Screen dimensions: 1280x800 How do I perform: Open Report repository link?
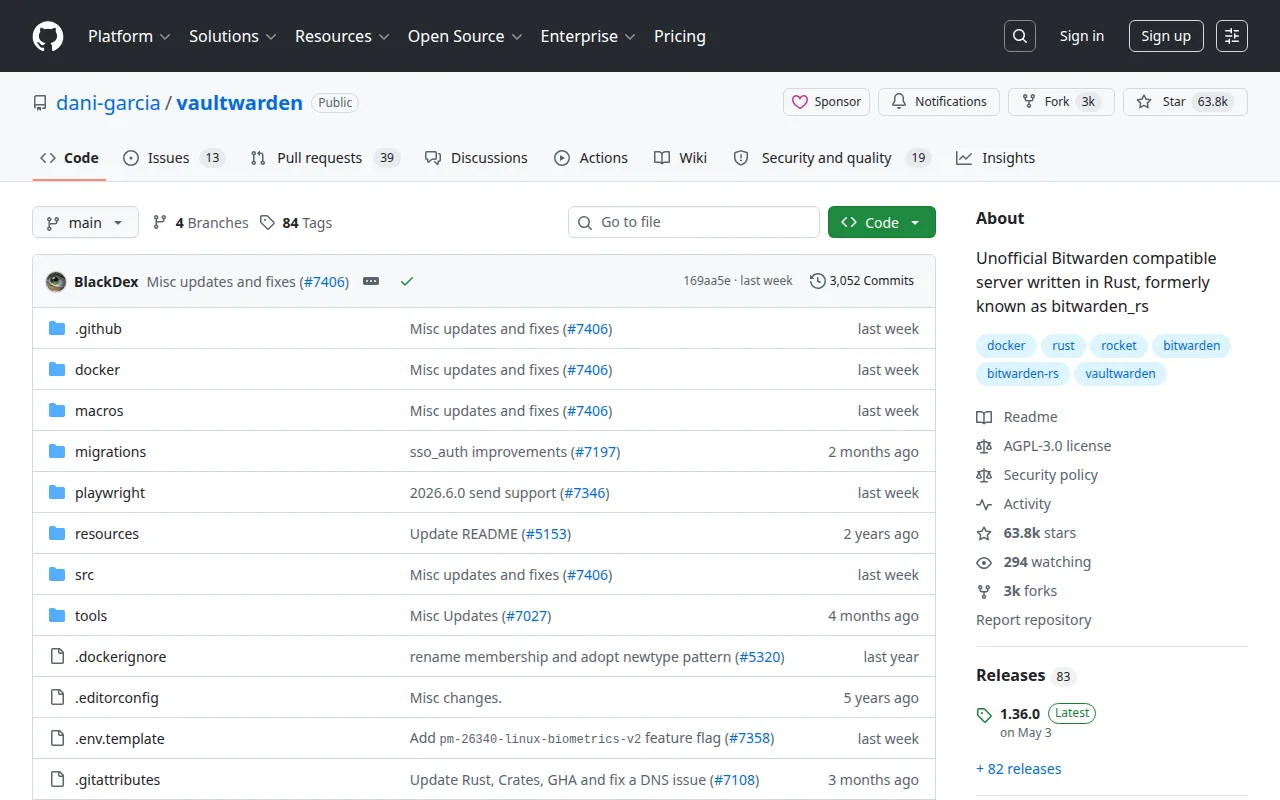[x=1034, y=620]
